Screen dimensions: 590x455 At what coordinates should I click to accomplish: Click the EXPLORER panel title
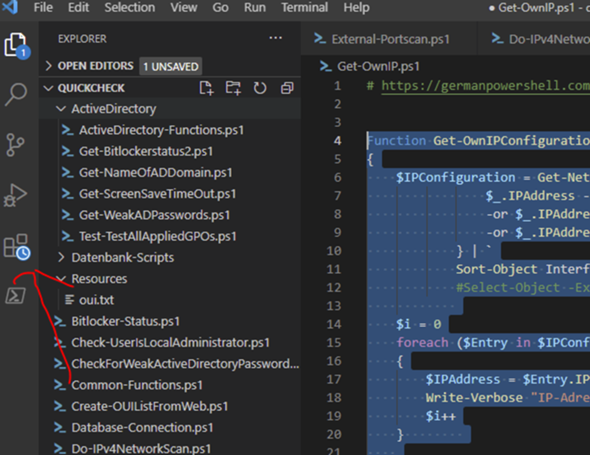pos(82,39)
